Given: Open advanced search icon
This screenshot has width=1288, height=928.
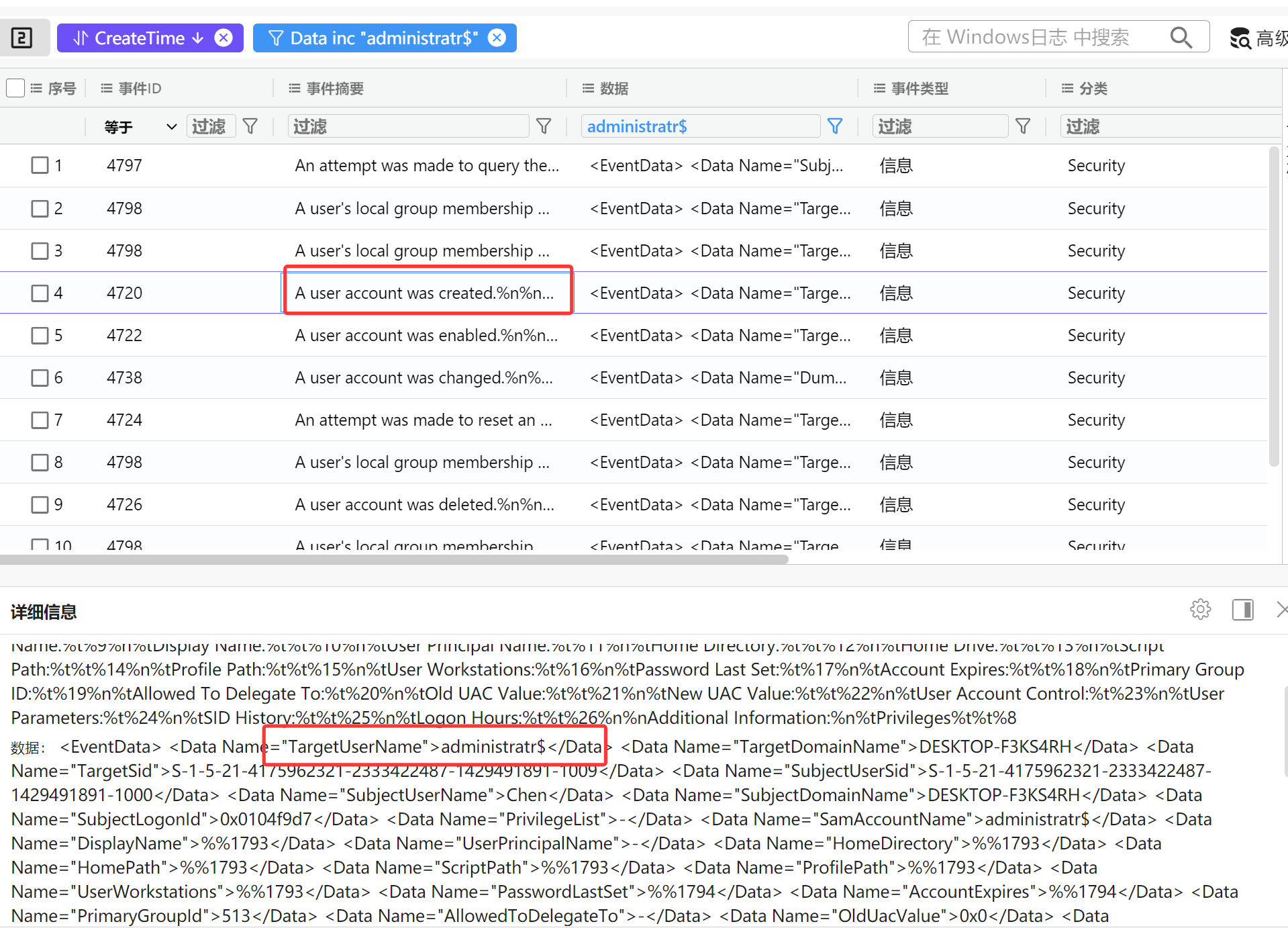Looking at the screenshot, I should (x=1240, y=38).
